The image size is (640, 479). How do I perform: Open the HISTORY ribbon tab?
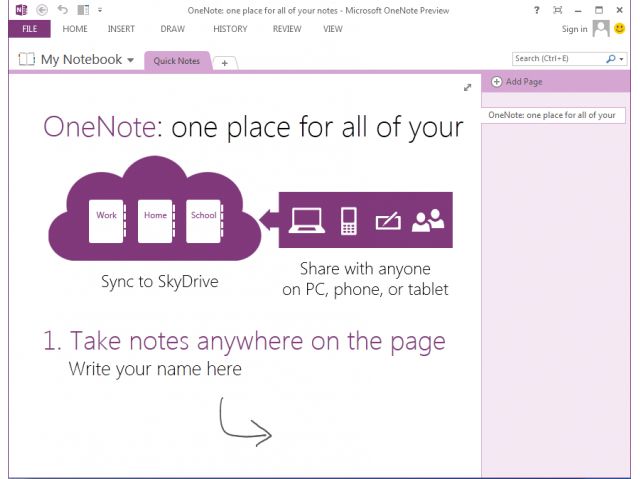(x=230, y=29)
